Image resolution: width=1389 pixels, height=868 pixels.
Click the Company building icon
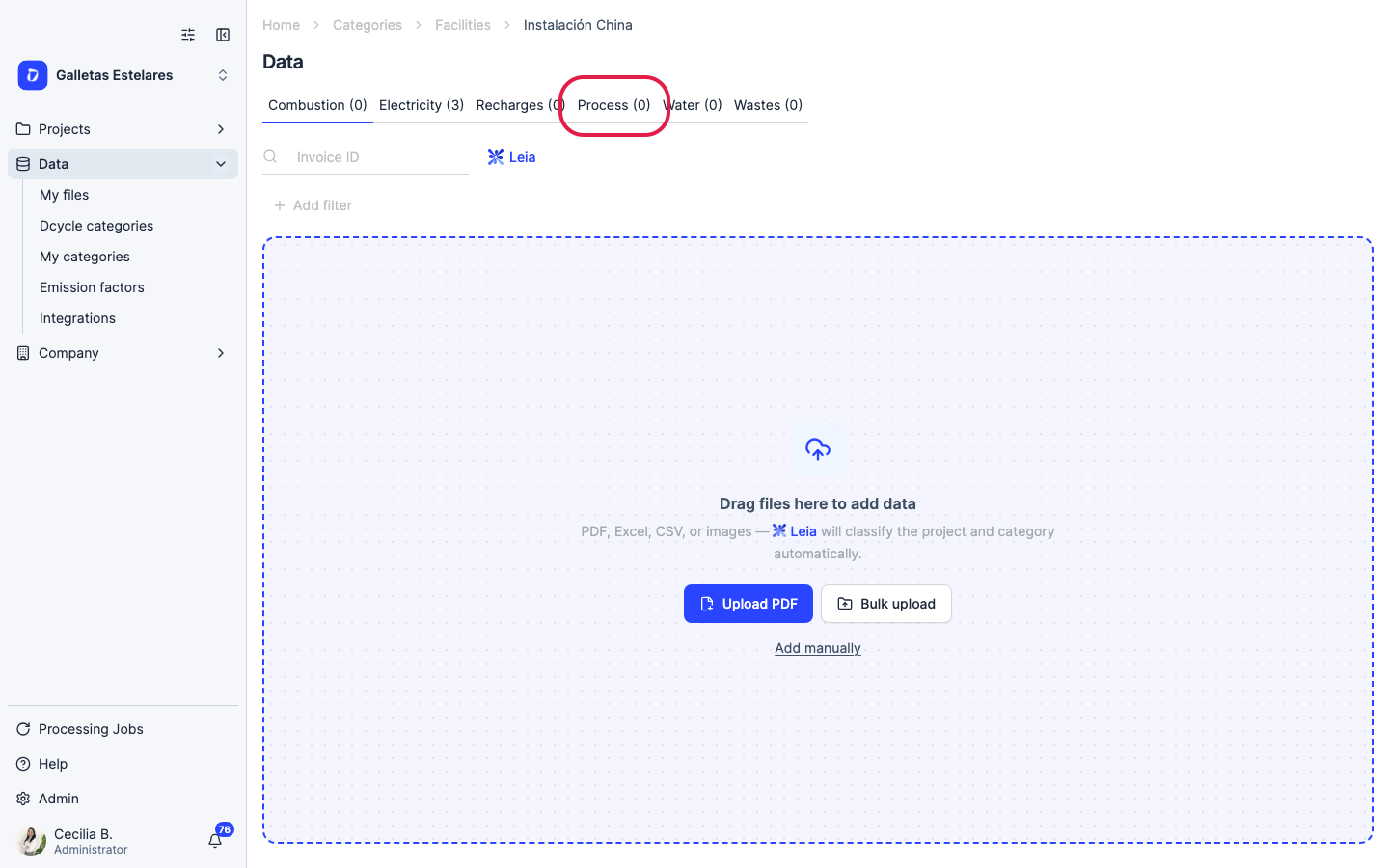coord(23,353)
